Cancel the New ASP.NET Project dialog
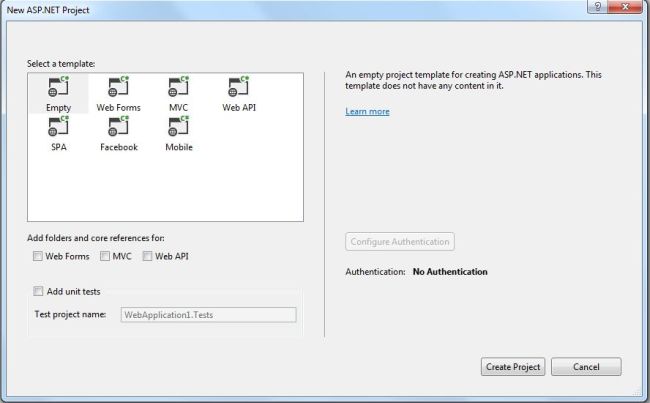650x403 pixels. pyautogui.click(x=586, y=367)
